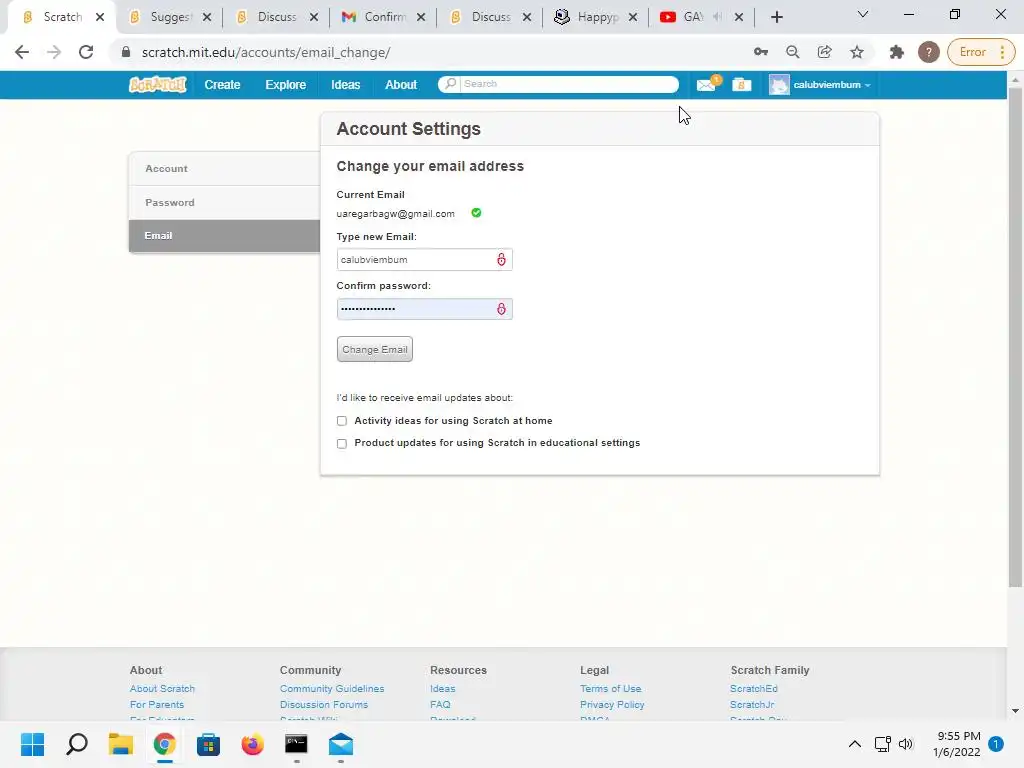Switch to the Happyp tab
The width and height of the screenshot is (1024, 768).
596,17
